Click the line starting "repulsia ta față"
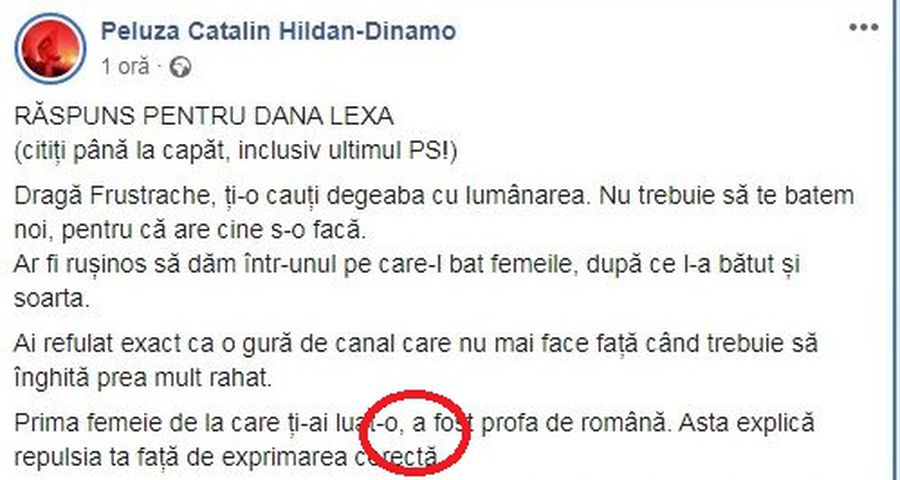The width and height of the screenshot is (900, 480). (x=226, y=457)
